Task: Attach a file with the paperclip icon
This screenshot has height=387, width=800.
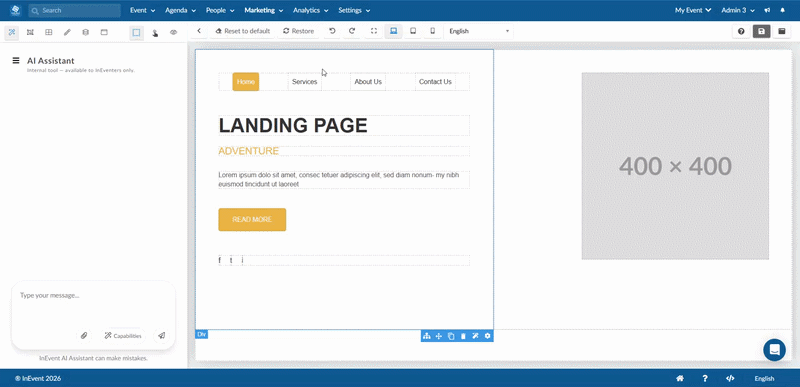Action: pos(84,336)
